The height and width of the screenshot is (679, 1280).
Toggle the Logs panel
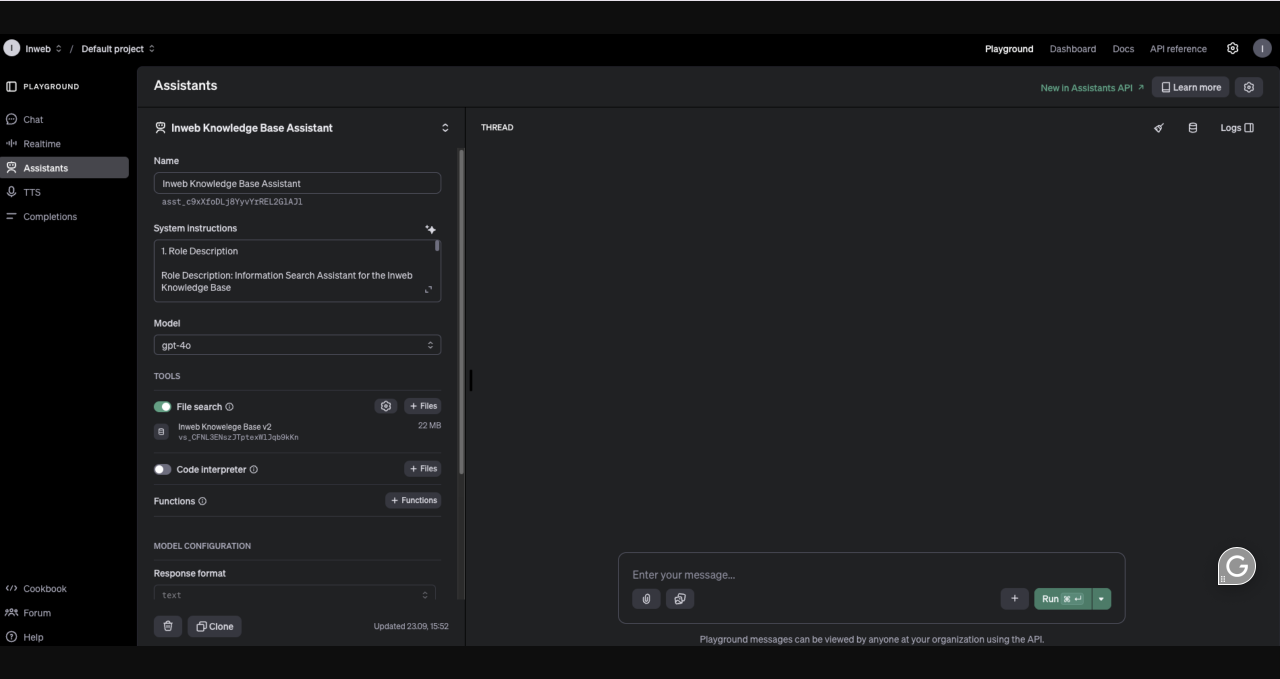[1236, 128]
